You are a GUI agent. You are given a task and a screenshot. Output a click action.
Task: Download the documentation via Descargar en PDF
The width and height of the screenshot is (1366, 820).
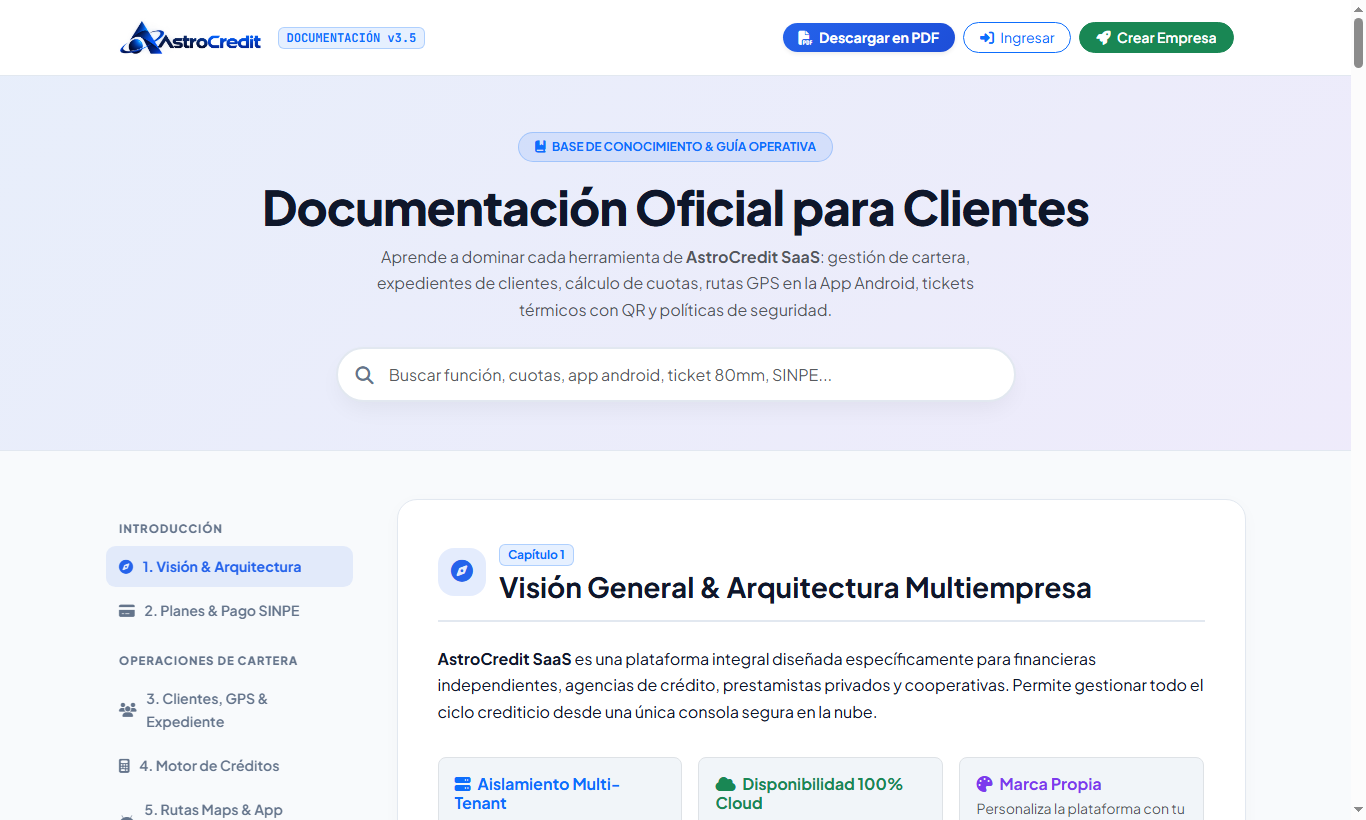[869, 38]
